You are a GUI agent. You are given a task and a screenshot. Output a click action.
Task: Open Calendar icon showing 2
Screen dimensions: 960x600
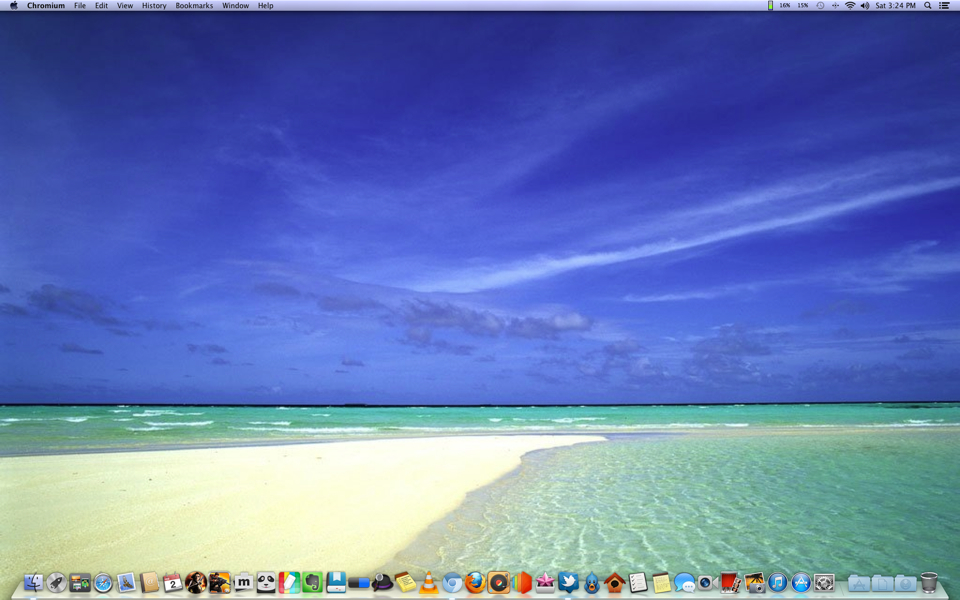click(173, 582)
